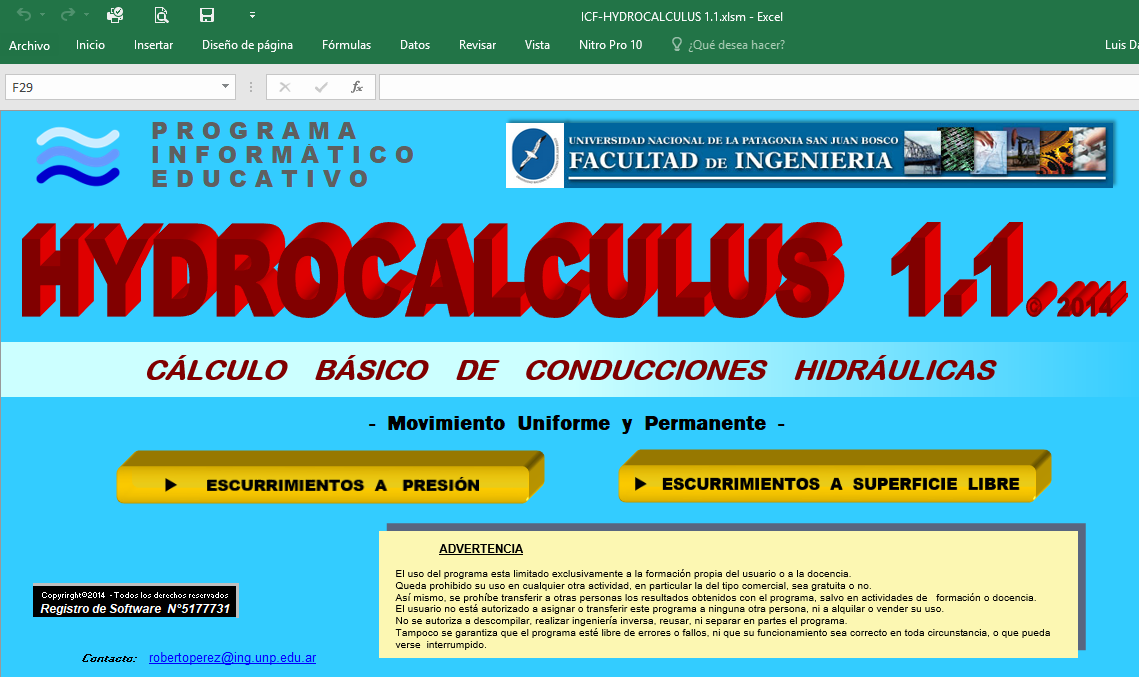
Task: Click the blue waves program logo
Action: [78, 155]
